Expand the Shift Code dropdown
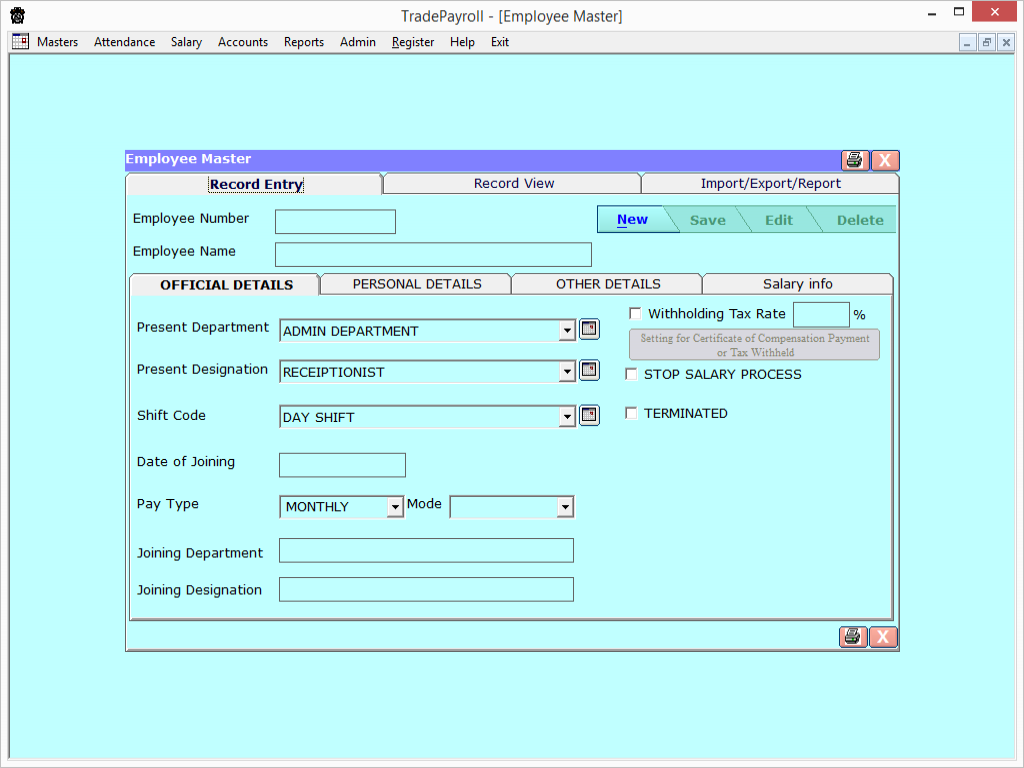Screen dimensions: 1024x768 (567, 417)
